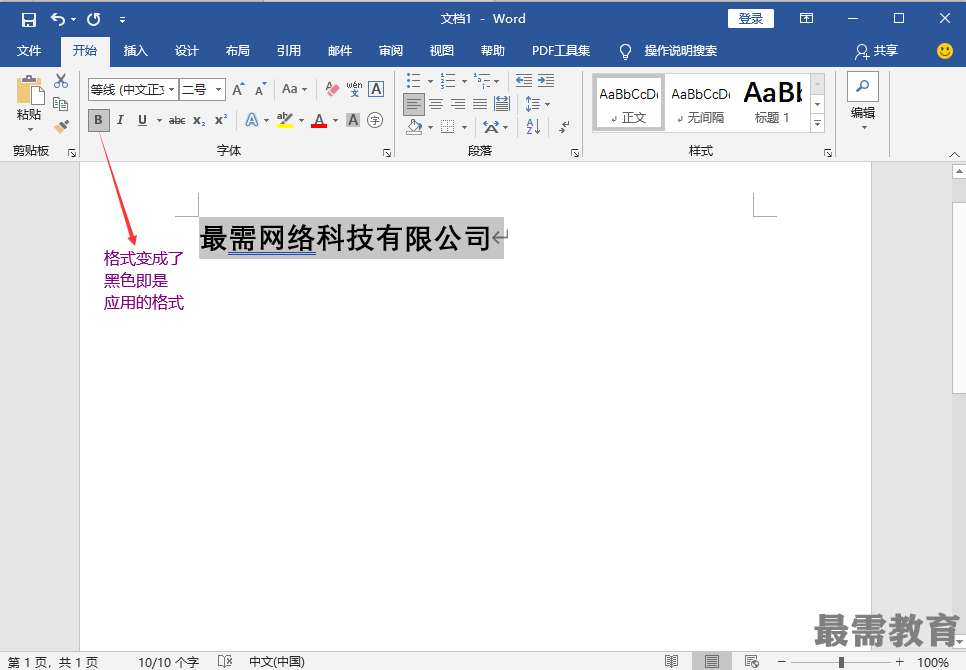Apply the red font color
This screenshot has height=670, width=966.
pyautogui.click(x=319, y=120)
